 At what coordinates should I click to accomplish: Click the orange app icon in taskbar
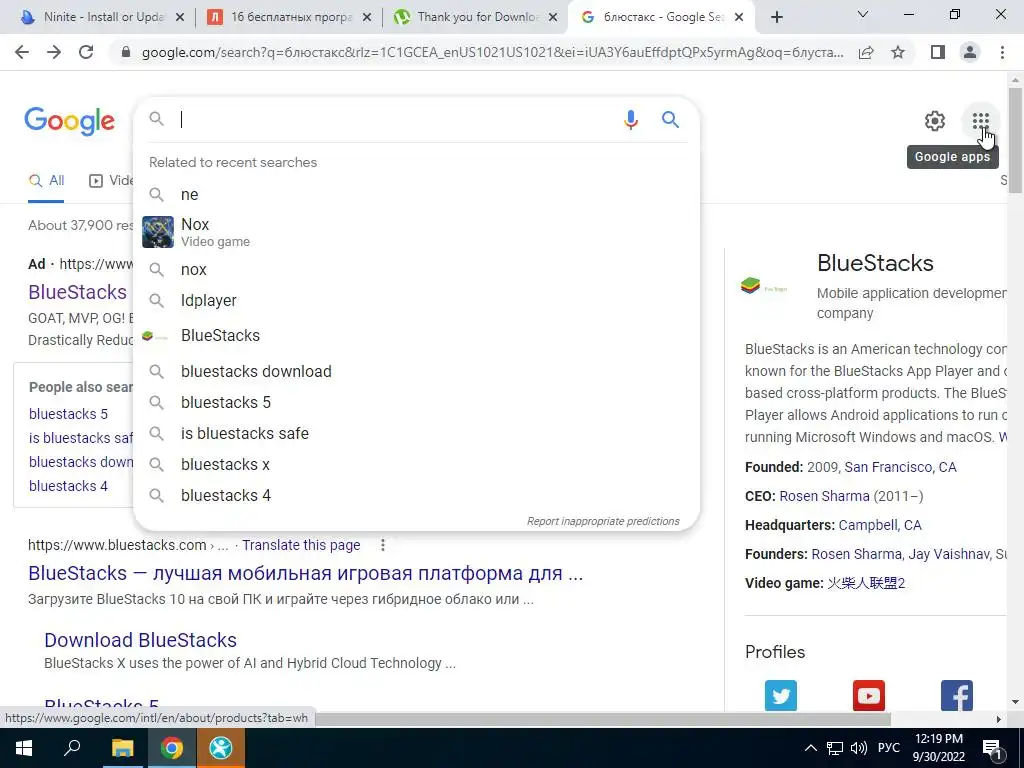(221, 748)
